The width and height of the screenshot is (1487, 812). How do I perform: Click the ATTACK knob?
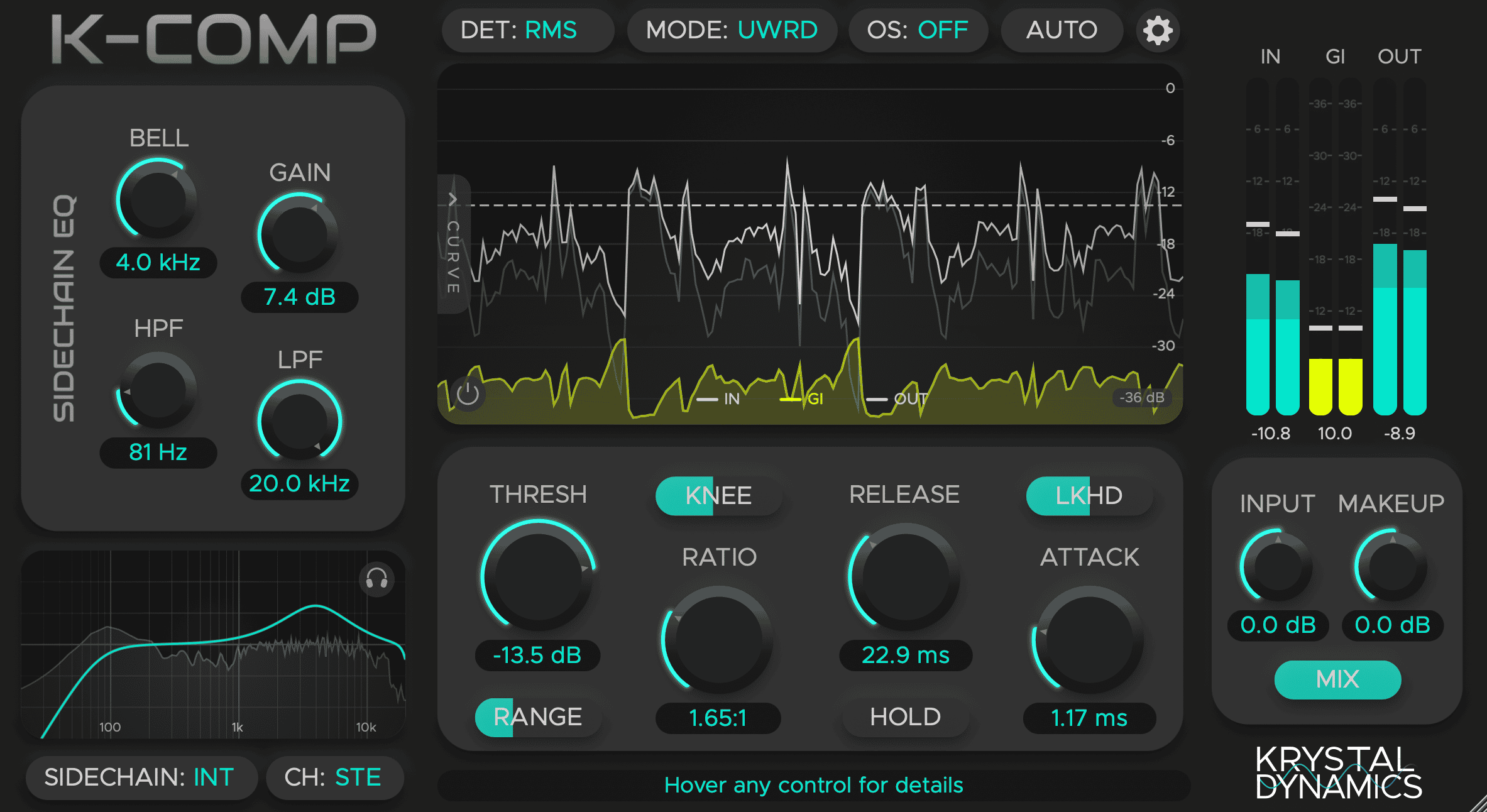point(1089,639)
